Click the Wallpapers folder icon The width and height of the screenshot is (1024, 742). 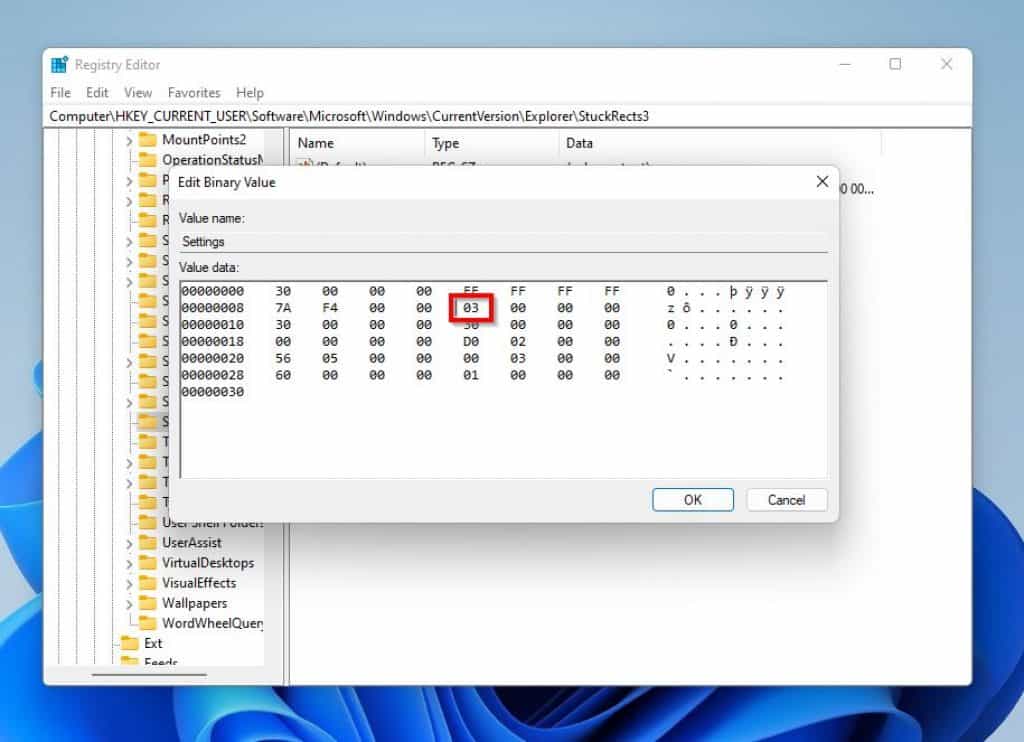[x=148, y=604]
